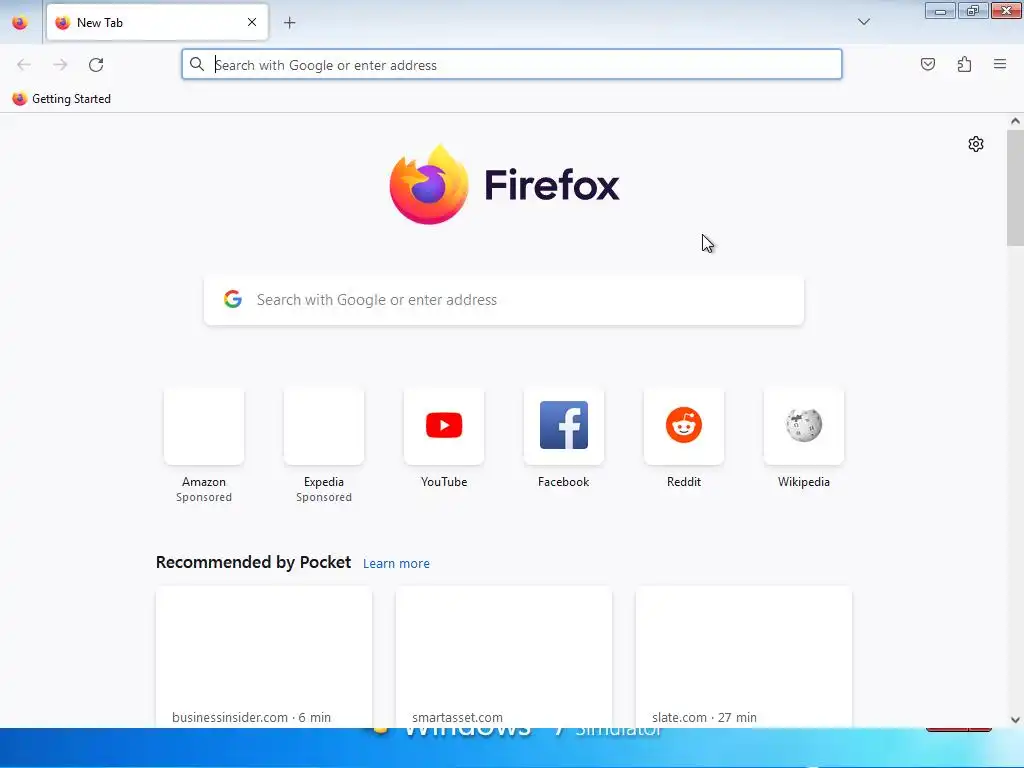Open the slate.com Pocket story card
The image size is (1024, 768).
point(744,657)
